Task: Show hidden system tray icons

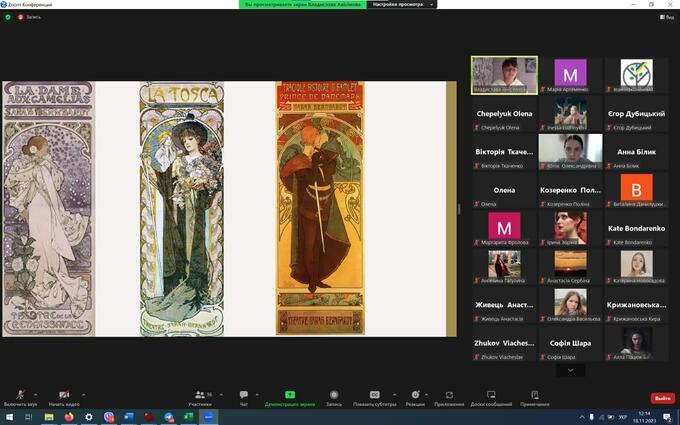Action: click(x=582, y=417)
